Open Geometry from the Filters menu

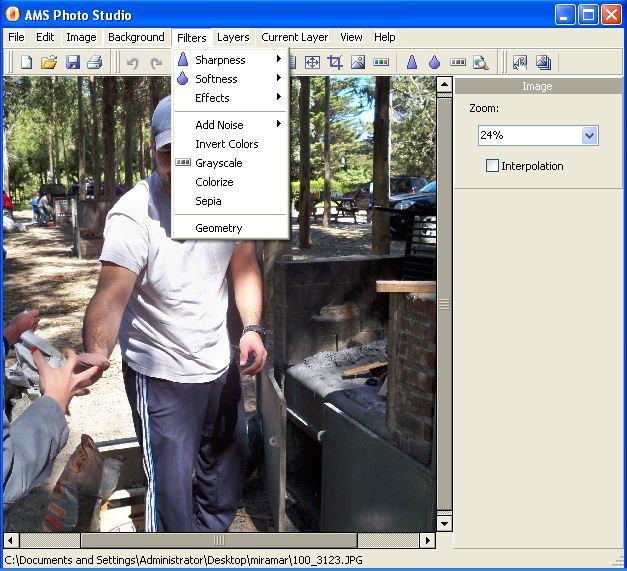[232, 228]
